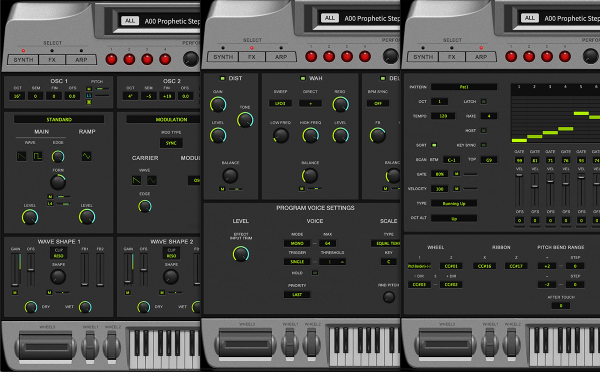Adjust the Wave Shape 1 GAIN slider
Image resolution: width=600 pixels, height=372 pixels.
pyautogui.click(x=15, y=270)
